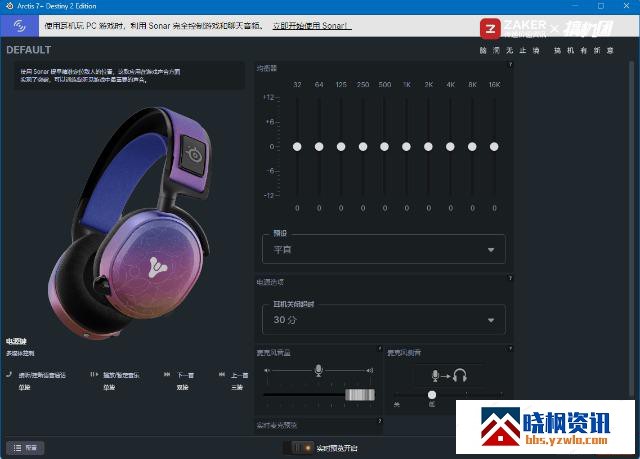
Task: Click the 1K equalizer slider knob
Action: pyautogui.click(x=406, y=146)
